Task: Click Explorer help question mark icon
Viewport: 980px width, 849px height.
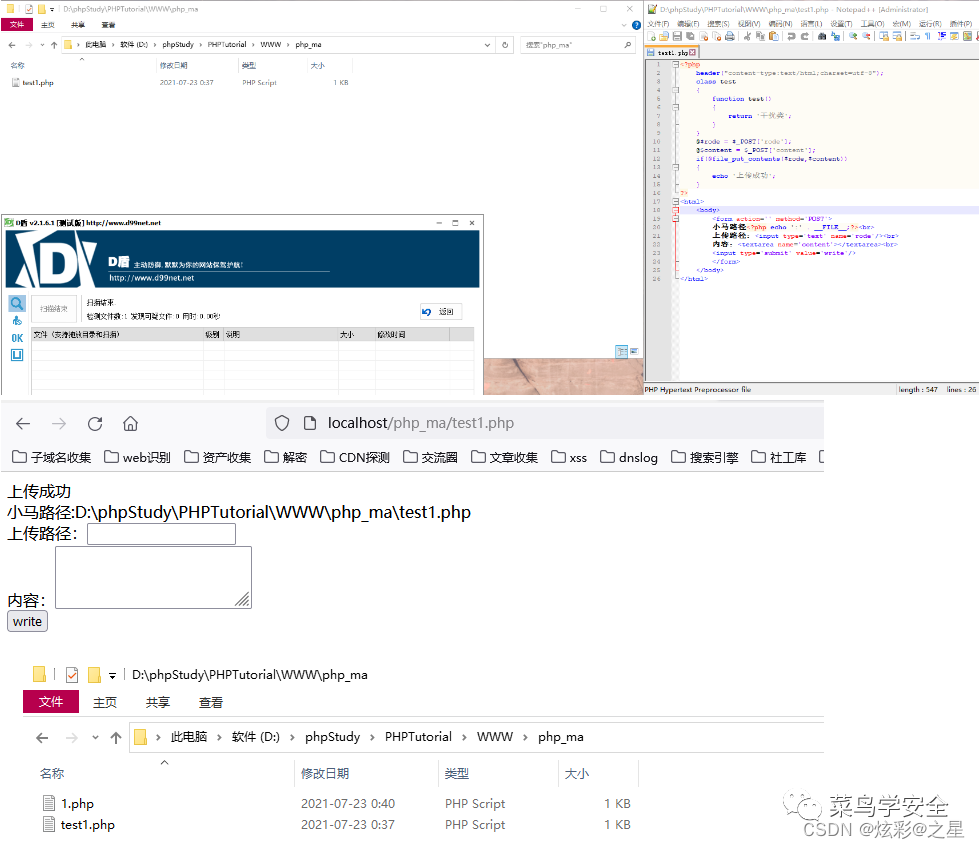Action: 636,25
